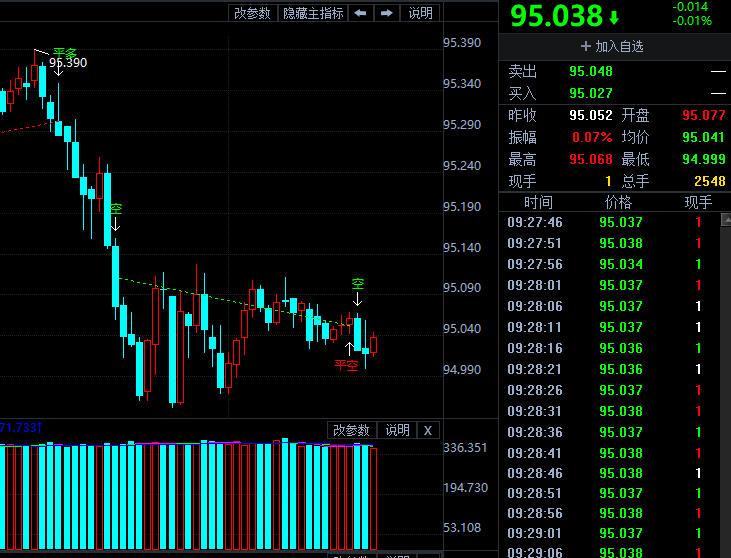Select the 09:27:46 trade record row
Image resolution: width=731 pixels, height=558 pixels.
tap(610, 222)
